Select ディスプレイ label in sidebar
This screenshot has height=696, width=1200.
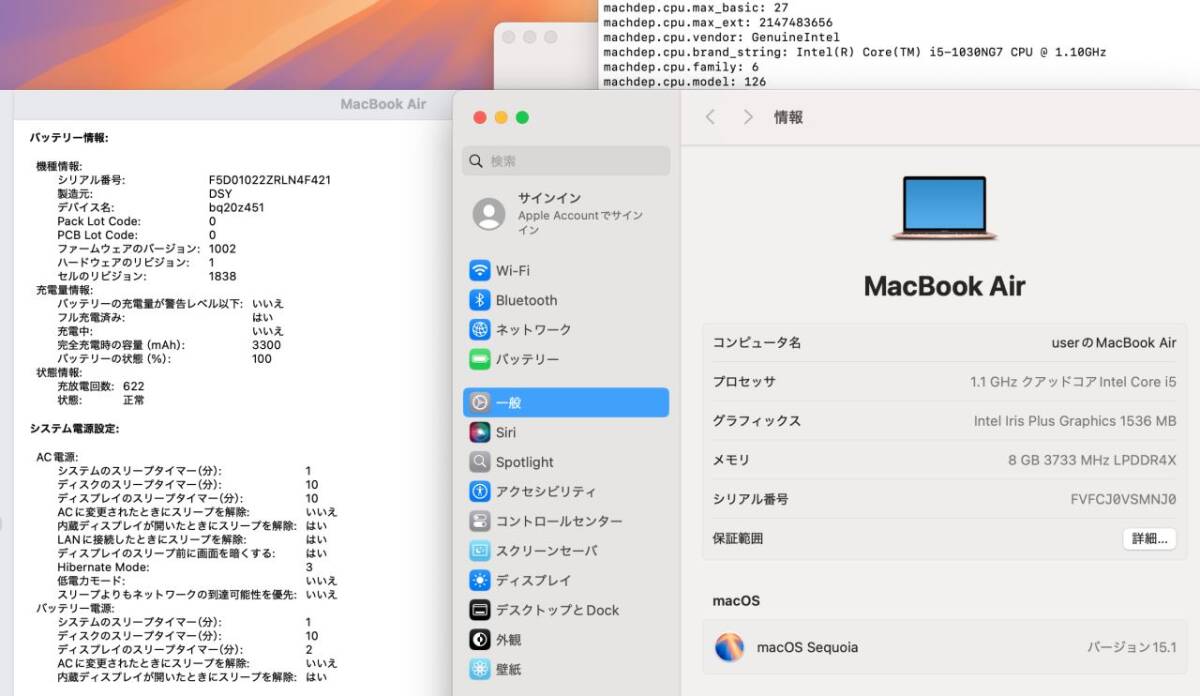click(534, 580)
